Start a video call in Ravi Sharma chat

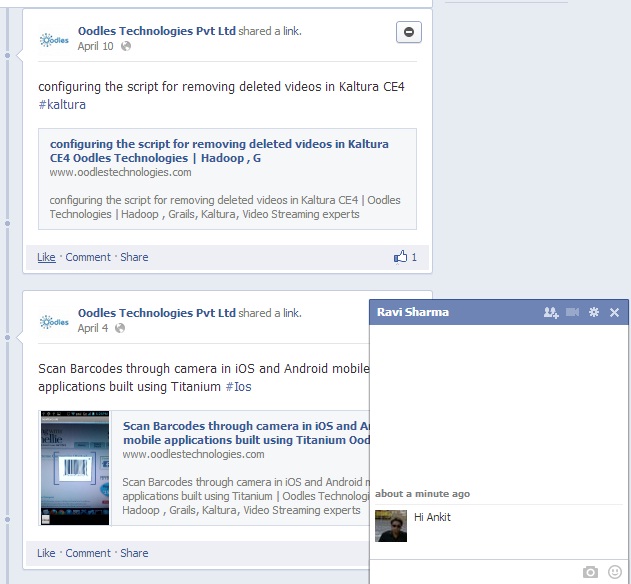[x=572, y=312]
